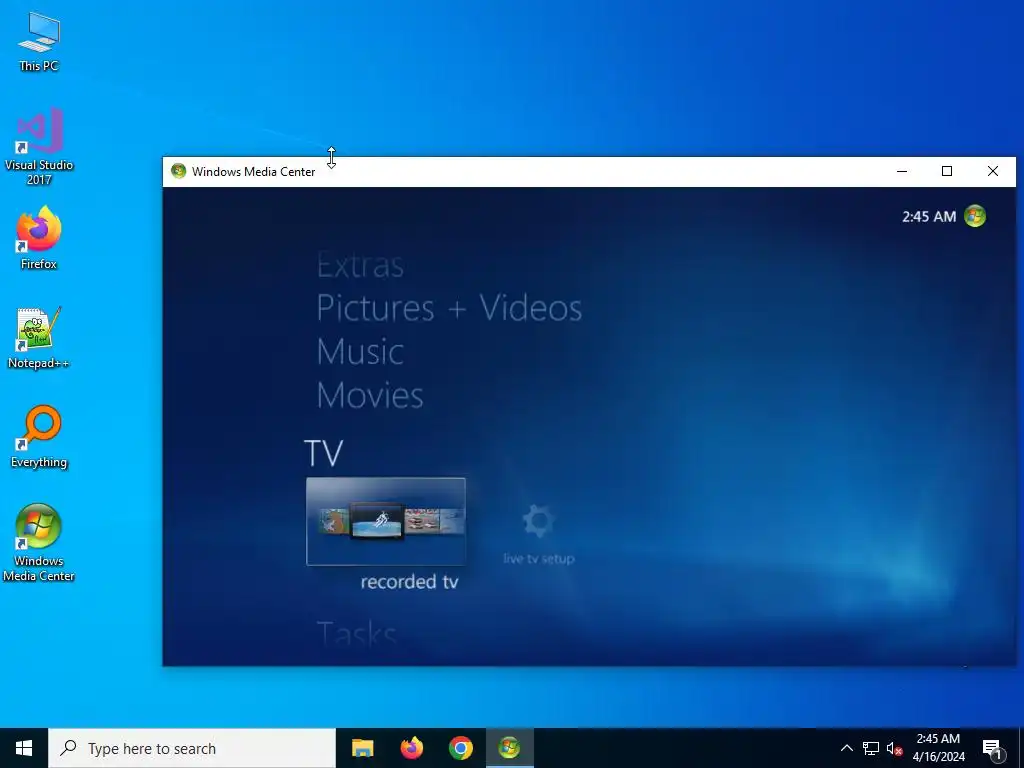Open File Explorer from the taskbar
This screenshot has width=1024, height=768.
(x=362, y=748)
